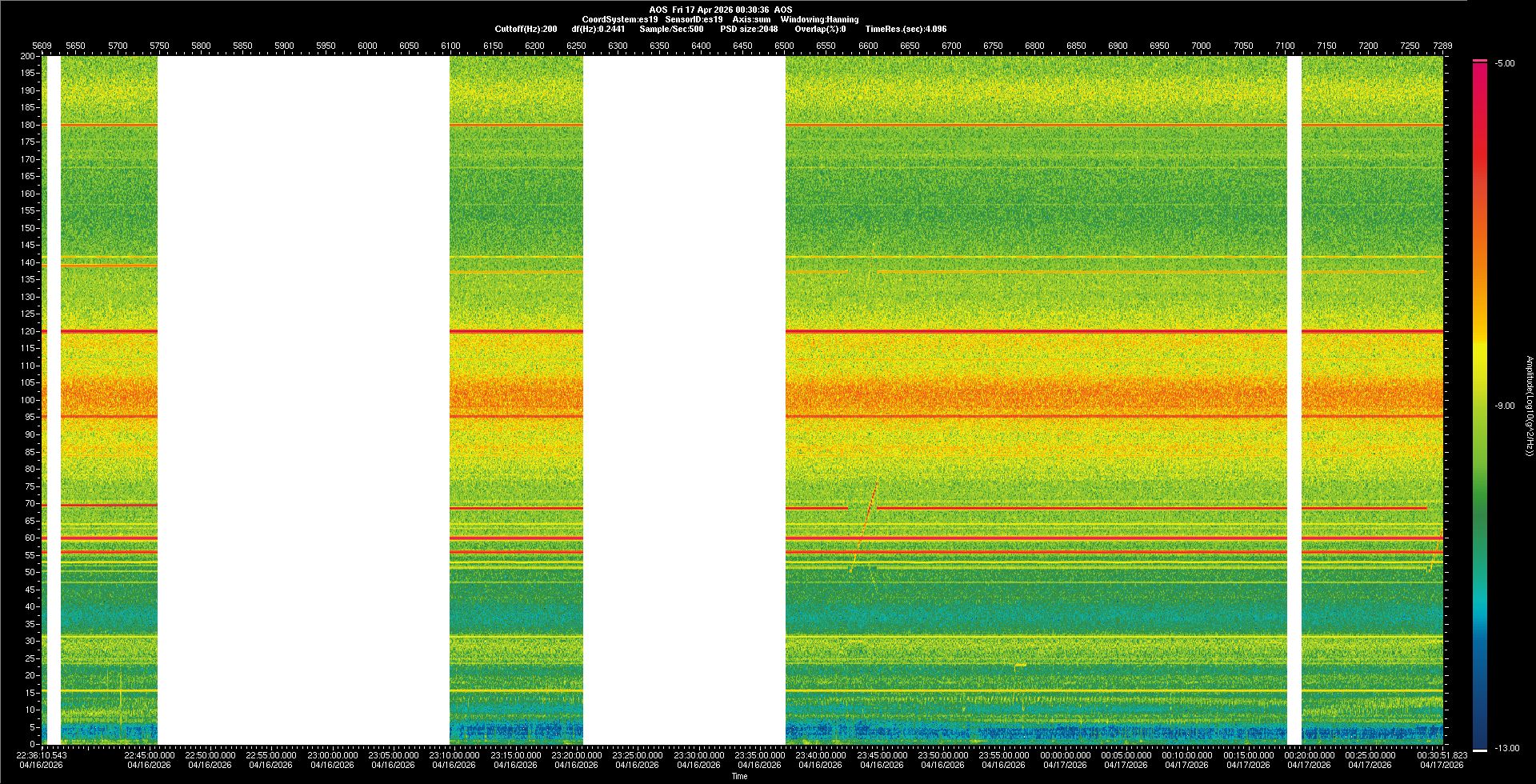1536x784 pixels.
Task: Click the -9.00 label on the color scale
Action: pyautogui.click(x=1505, y=406)
